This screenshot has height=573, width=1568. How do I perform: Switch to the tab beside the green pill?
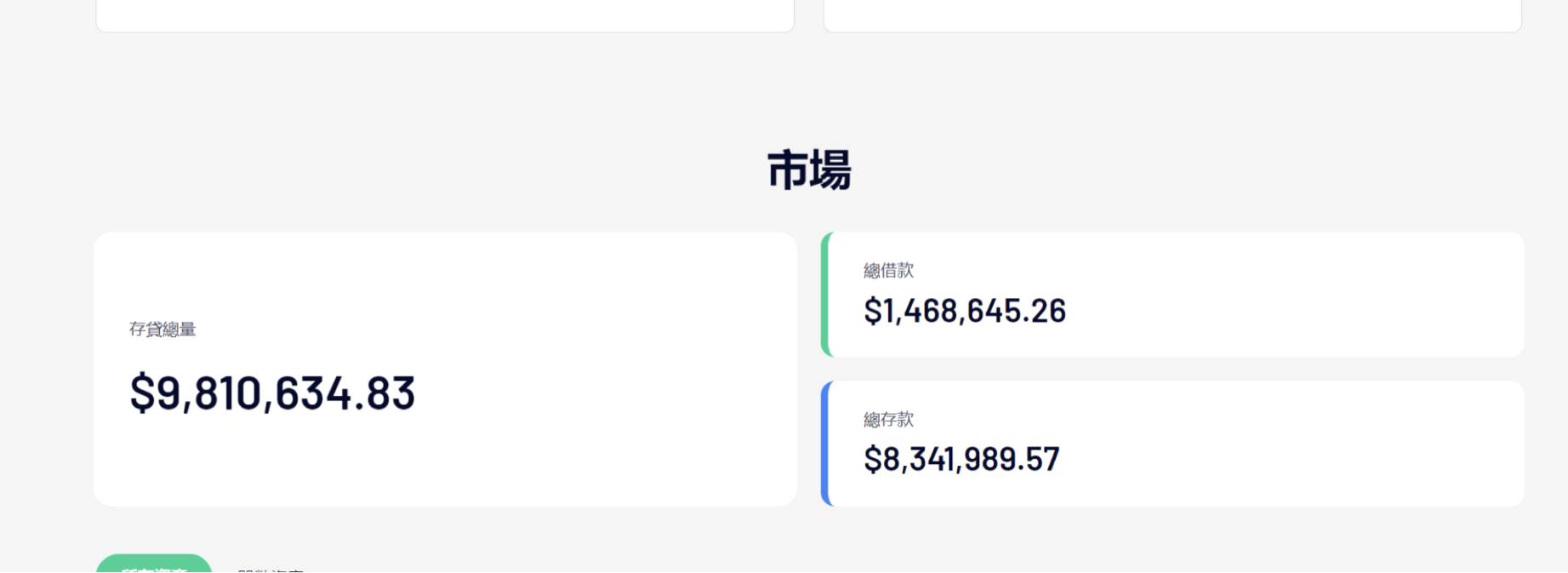pos(271,569)
